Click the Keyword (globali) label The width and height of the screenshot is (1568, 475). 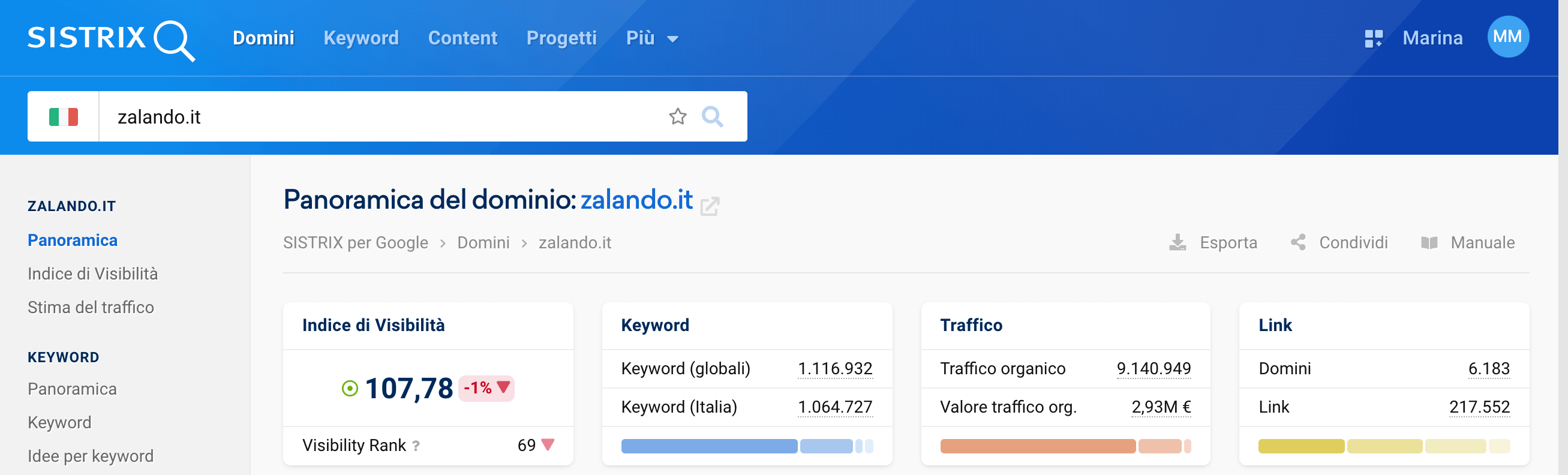pos(686,368)
